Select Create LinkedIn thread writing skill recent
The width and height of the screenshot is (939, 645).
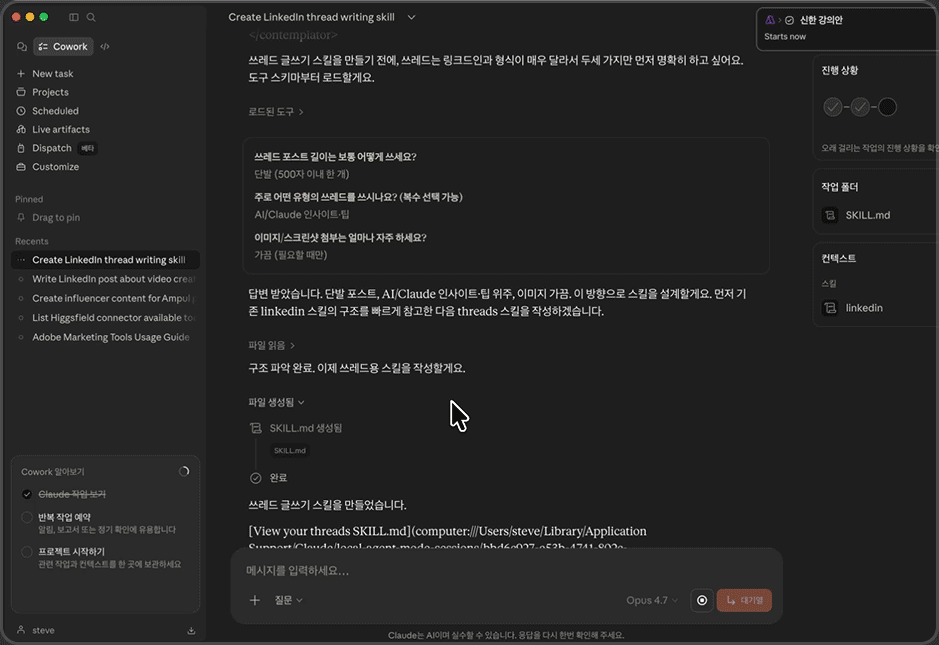pyautogui.click(x=105, y=260)
